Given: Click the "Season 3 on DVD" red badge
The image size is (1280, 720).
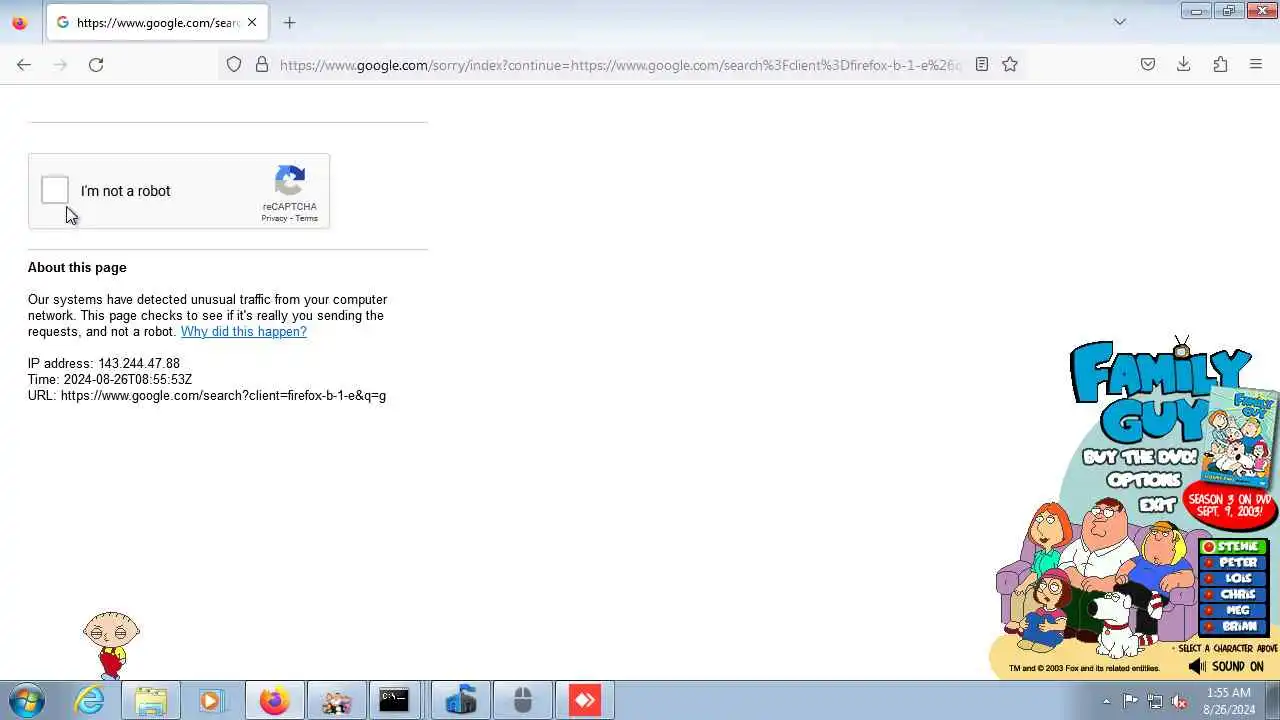Looking at the screenshot, I should (x=1229, y=505).
